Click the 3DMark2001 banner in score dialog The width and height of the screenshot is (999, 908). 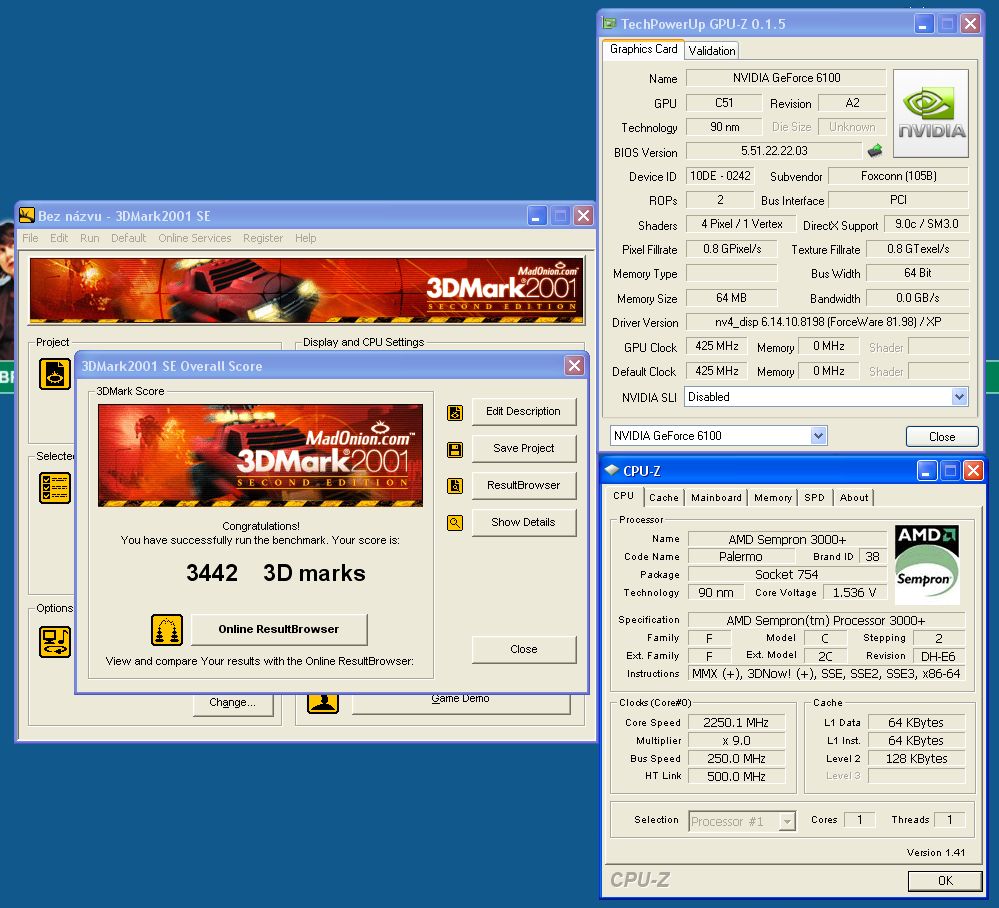tap(261, 455)
